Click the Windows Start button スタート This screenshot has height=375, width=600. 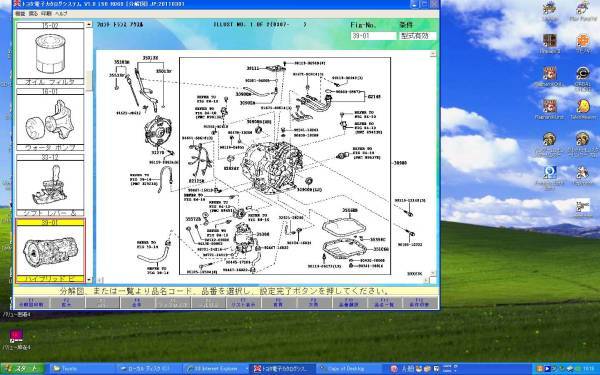[x=22, y=369]
